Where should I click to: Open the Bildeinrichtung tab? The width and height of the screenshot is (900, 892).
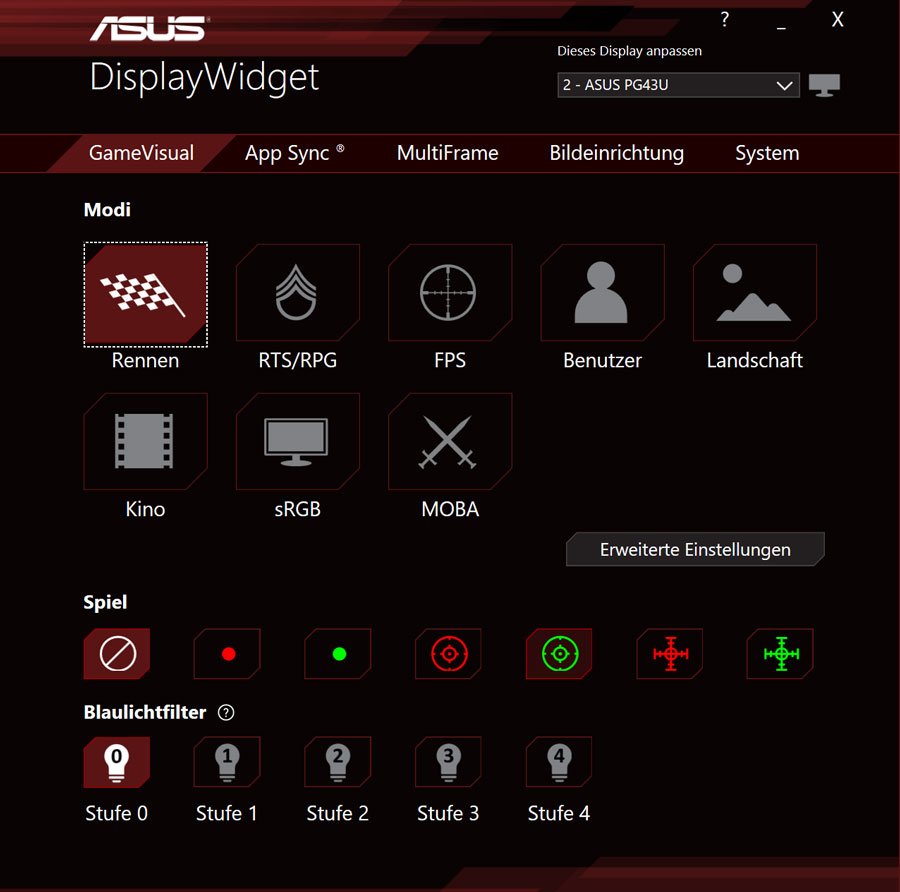[616, 153]
